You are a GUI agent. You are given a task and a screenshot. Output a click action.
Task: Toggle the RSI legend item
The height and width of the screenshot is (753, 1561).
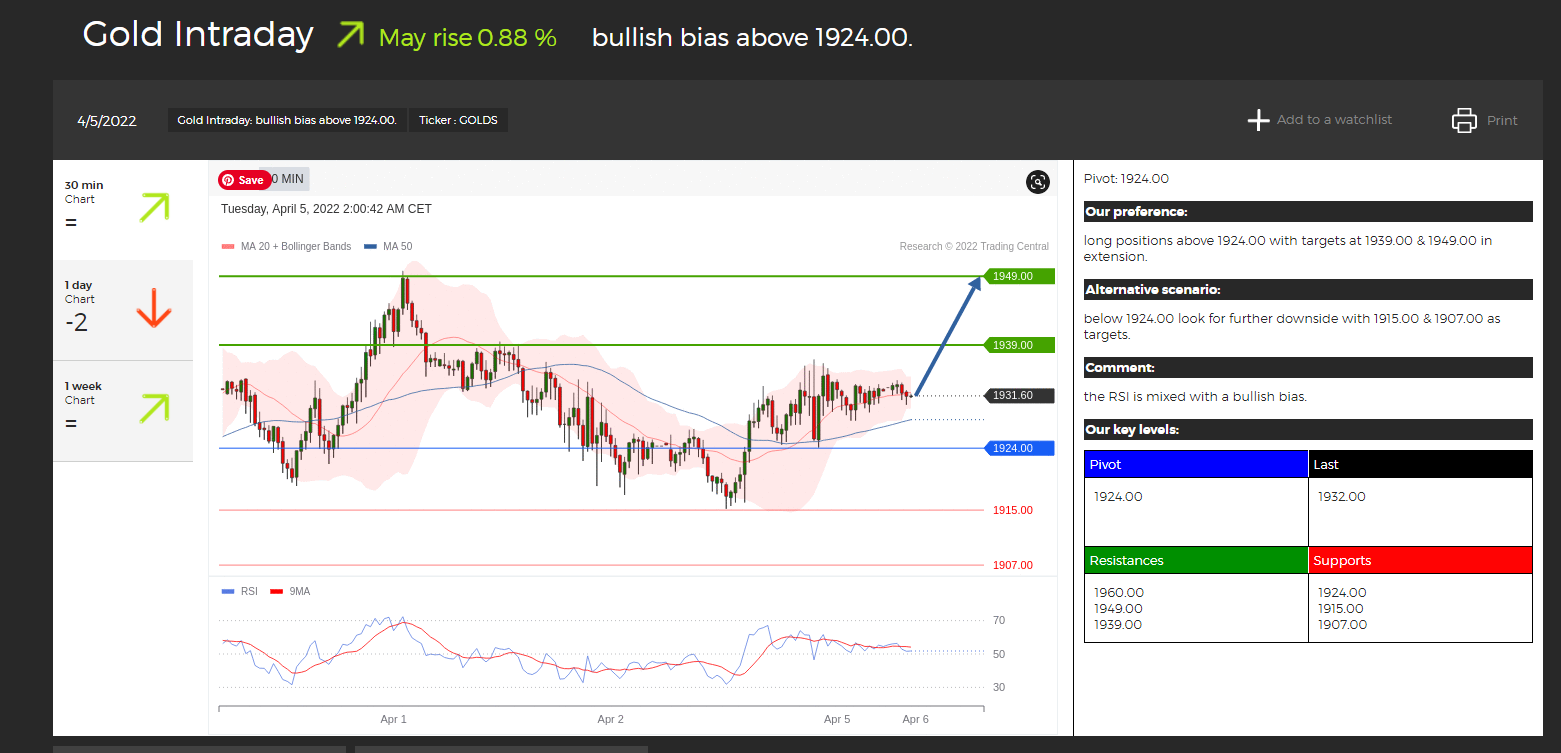coord(239,591)
